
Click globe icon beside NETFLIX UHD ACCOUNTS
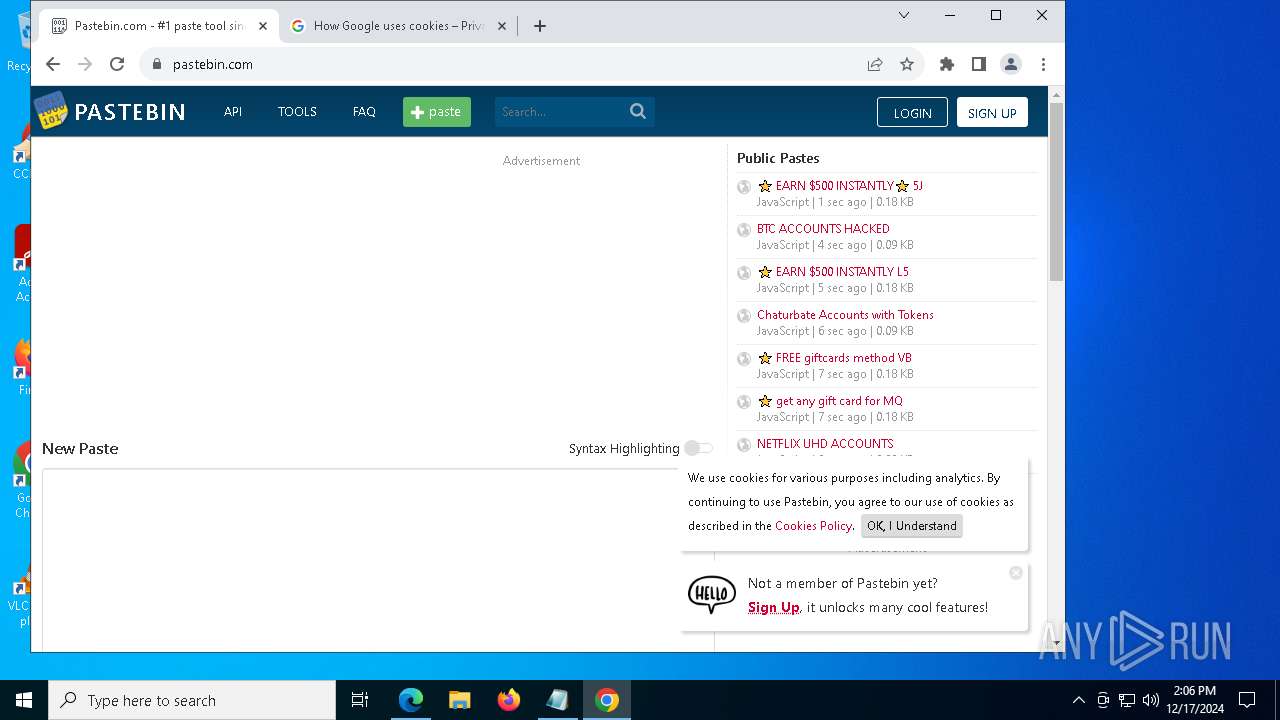(x=744, y=445)
